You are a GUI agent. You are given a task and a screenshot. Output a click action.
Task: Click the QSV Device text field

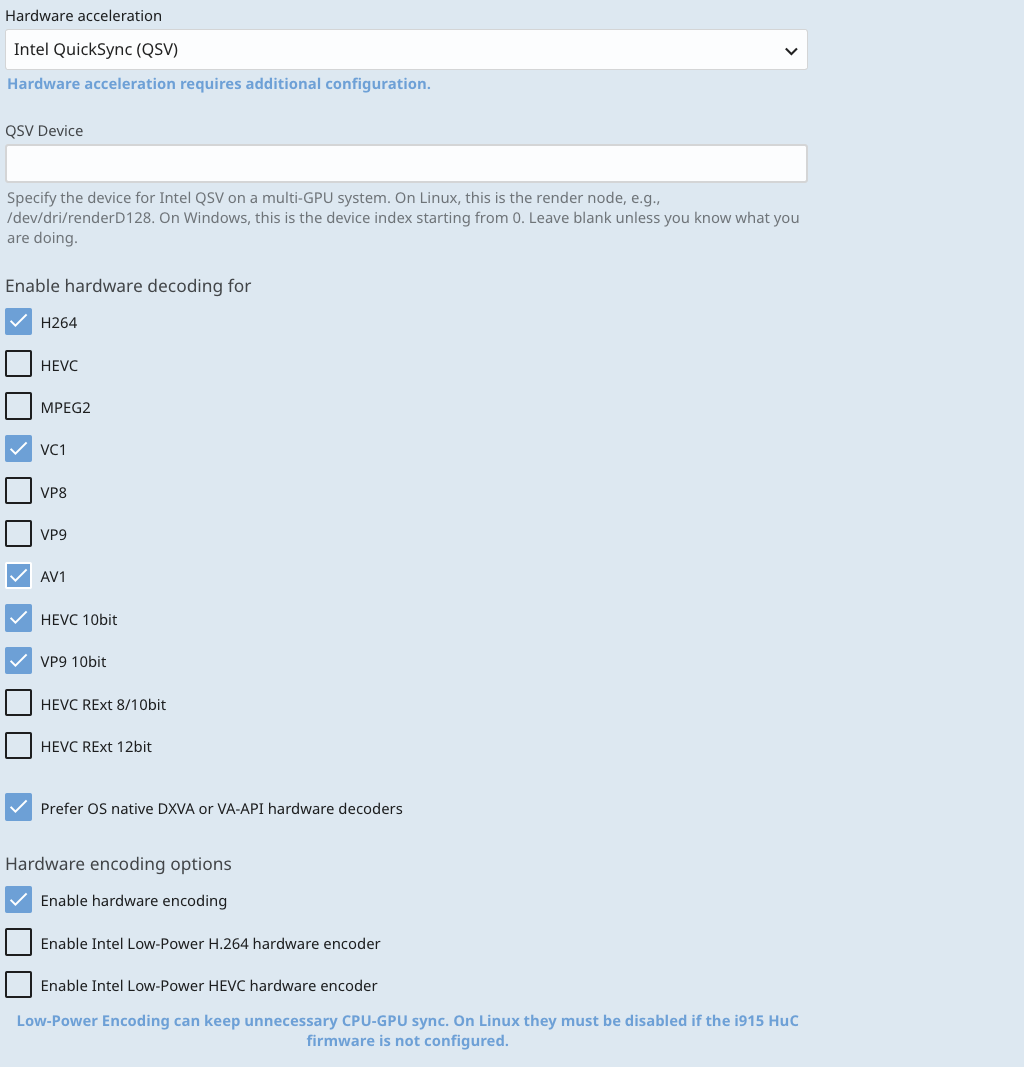point(406,163)
